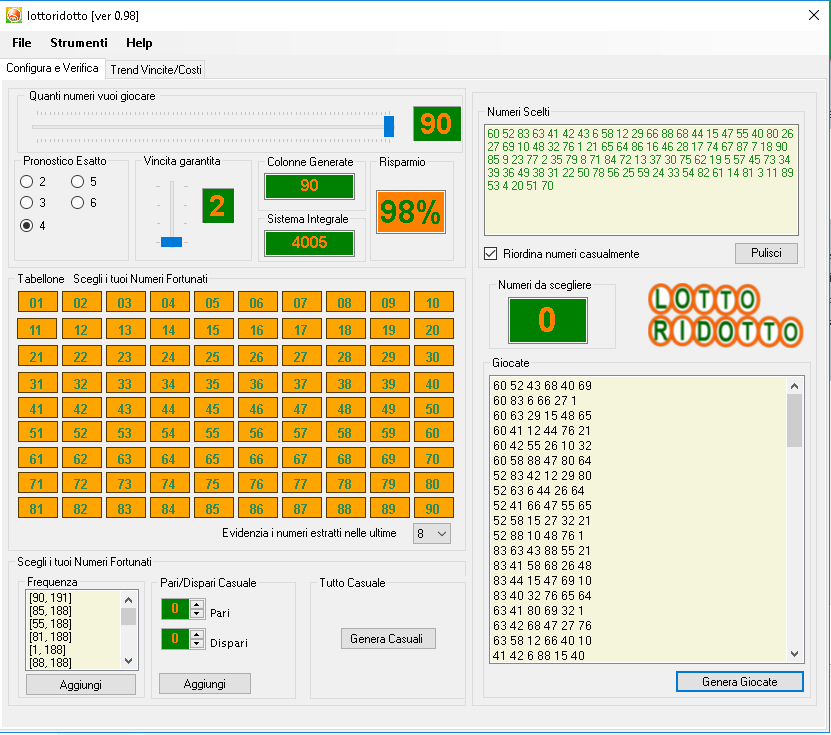Viewport: 831px width, 735px height.
Task: Click down arrow of Frequenza list scrollbar
Action: click(x=128, y=661)
